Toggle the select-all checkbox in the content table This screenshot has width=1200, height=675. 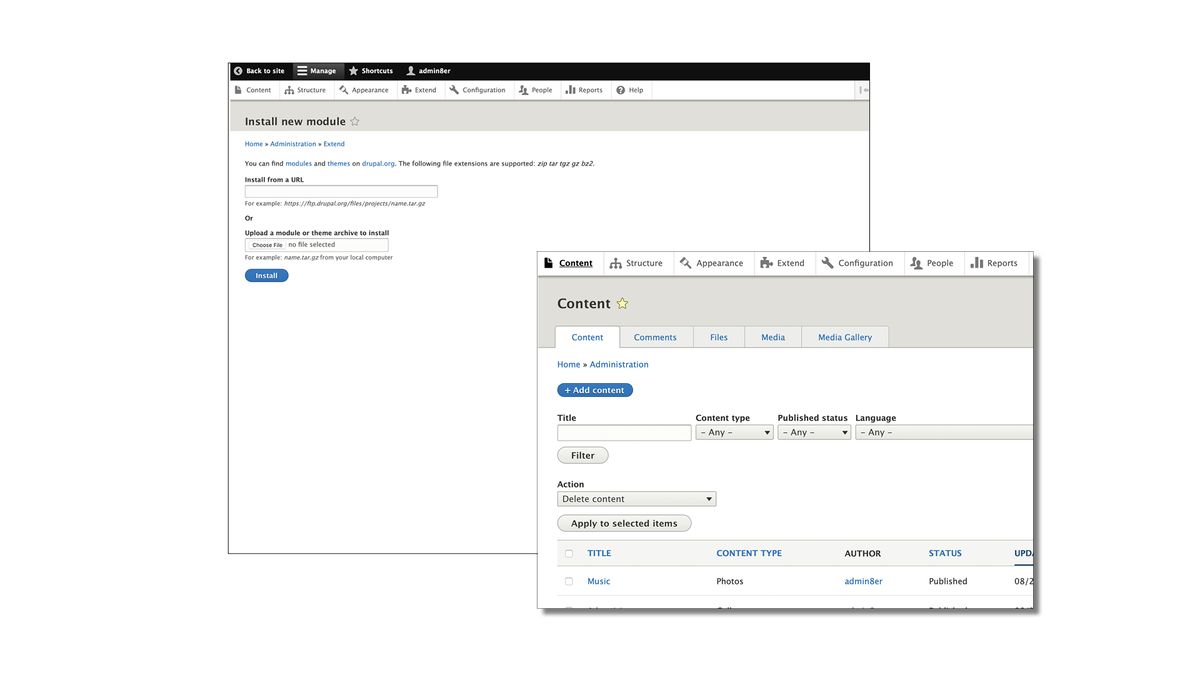pos(568,553)
